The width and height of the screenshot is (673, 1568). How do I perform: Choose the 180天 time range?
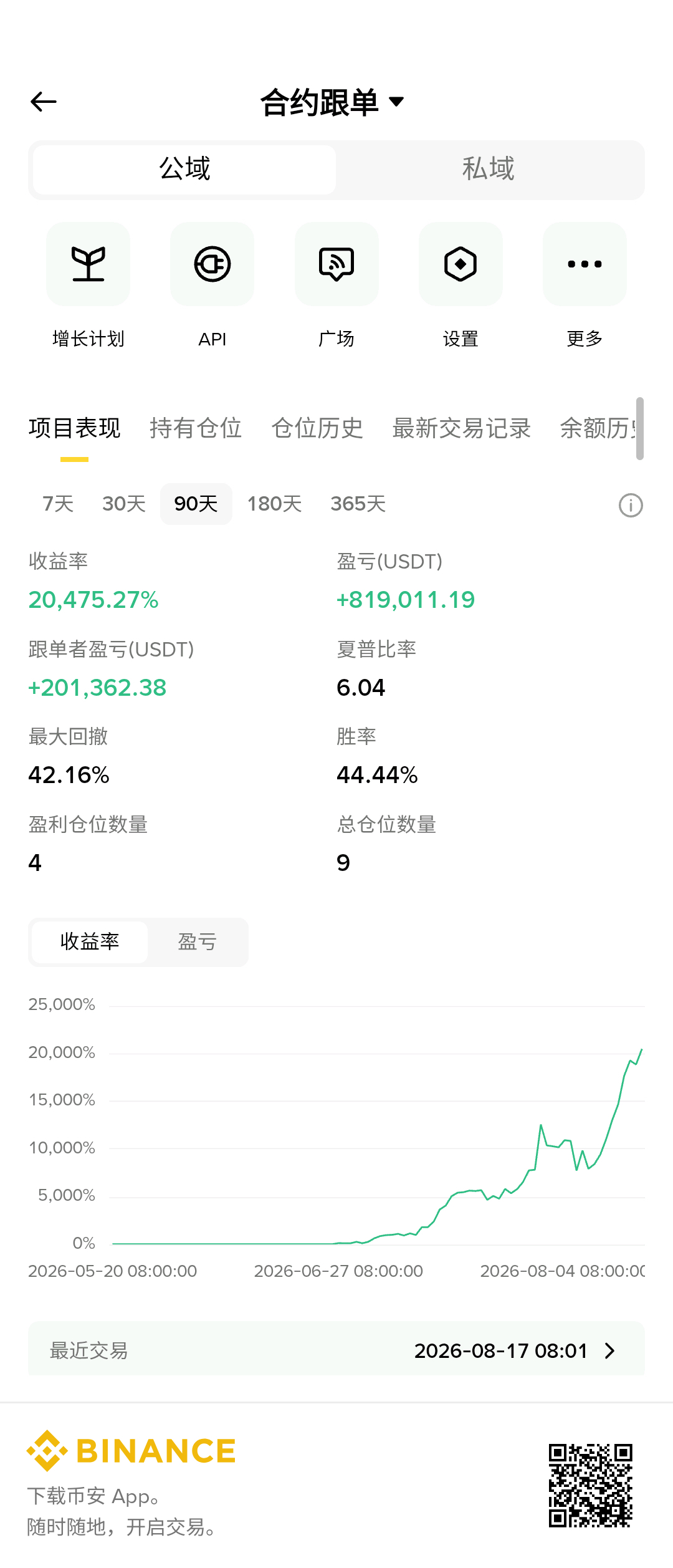[275, 504]
